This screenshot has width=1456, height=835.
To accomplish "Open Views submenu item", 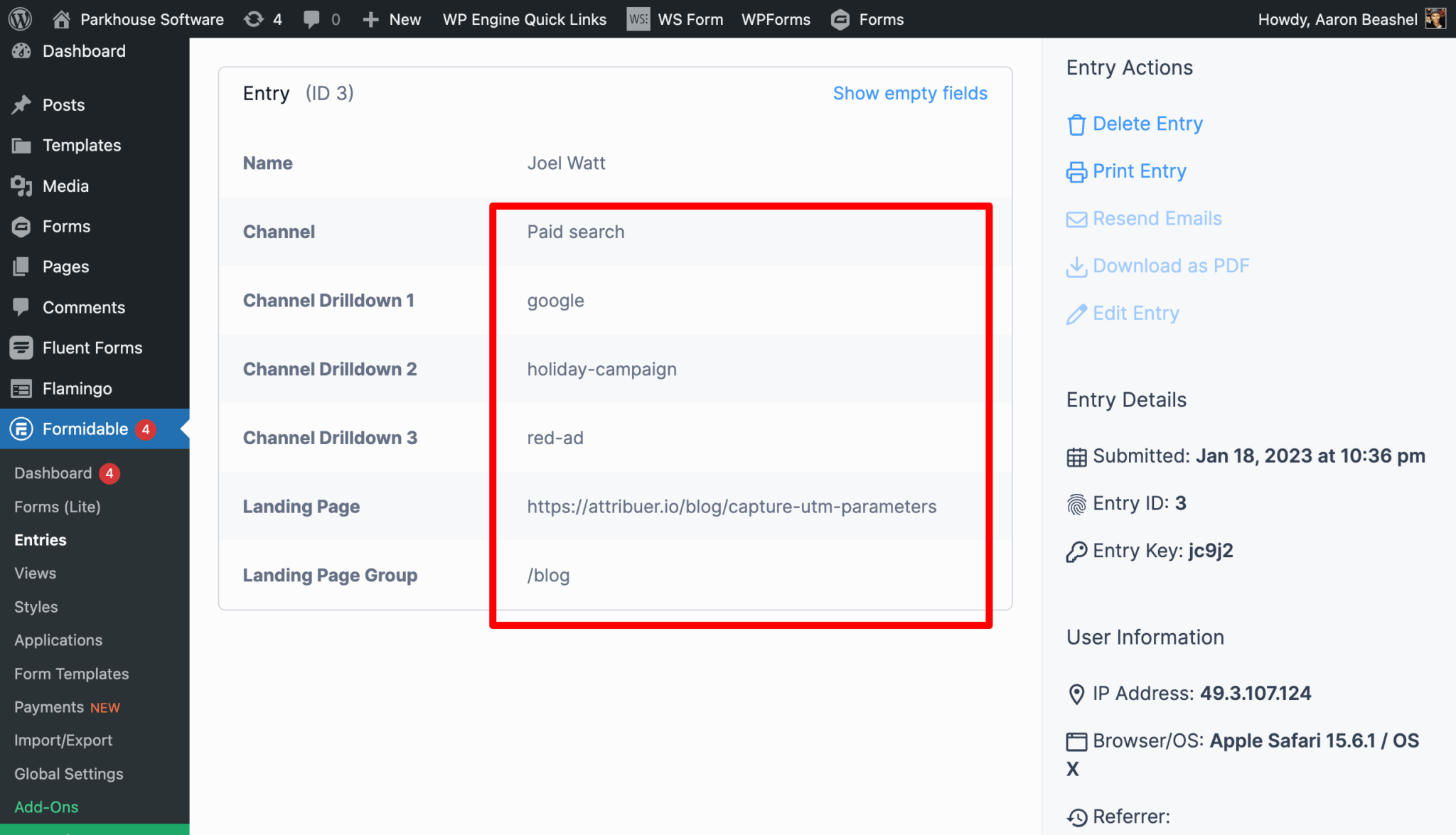I will (x=36, y=573).
